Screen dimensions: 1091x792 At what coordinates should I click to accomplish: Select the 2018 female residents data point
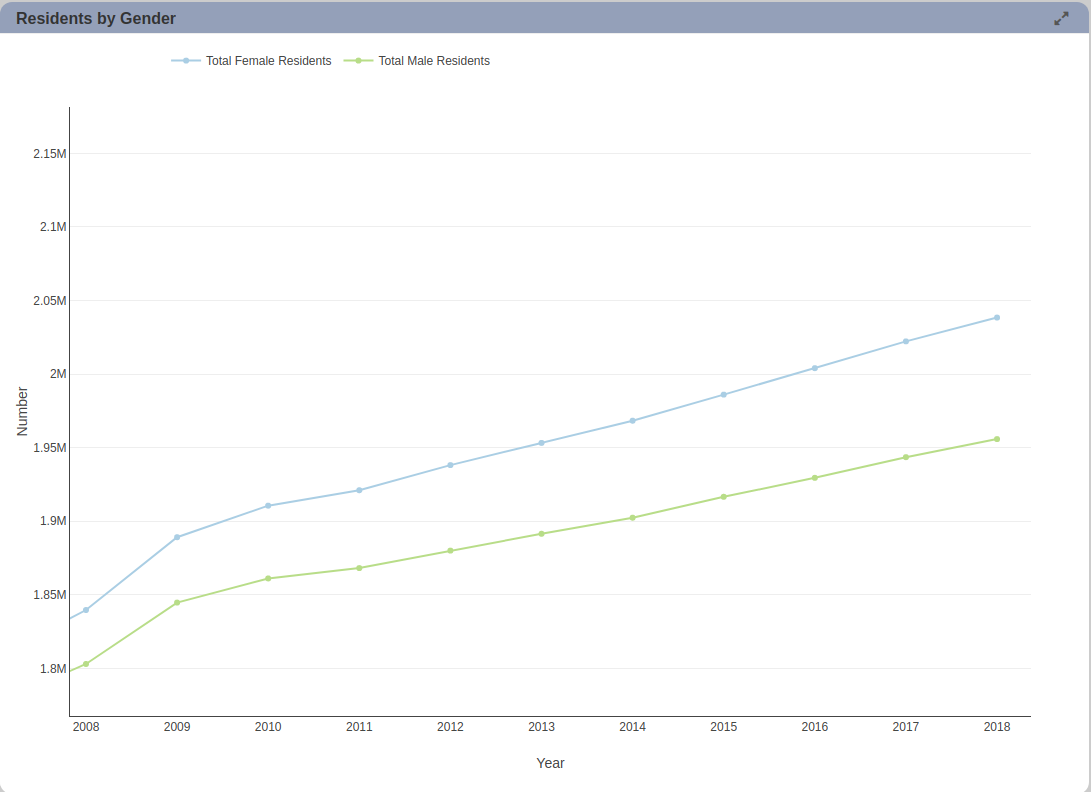(x=997, y=317)
